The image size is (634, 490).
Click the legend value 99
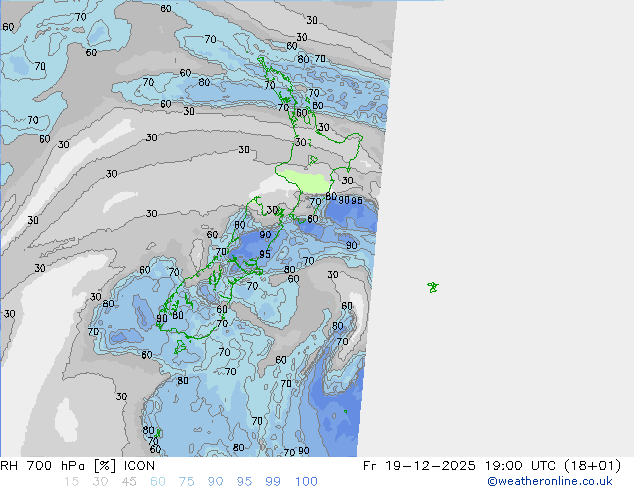coord(273,482)
